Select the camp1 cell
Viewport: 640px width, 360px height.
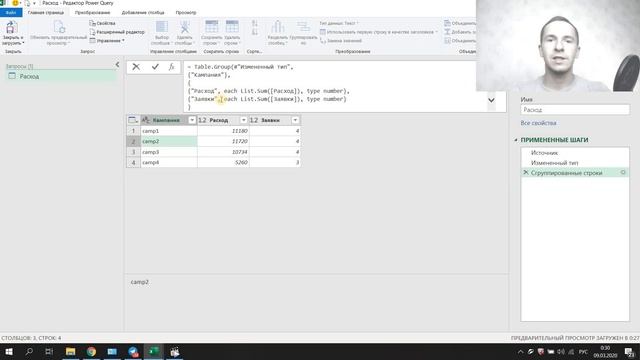[169, 131]
